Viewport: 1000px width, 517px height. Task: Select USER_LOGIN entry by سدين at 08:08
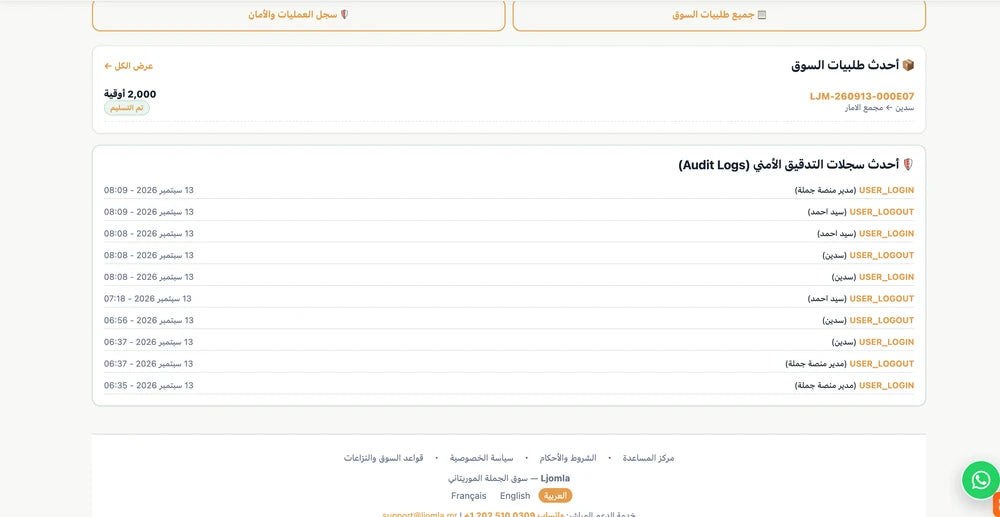click(509, 277)
